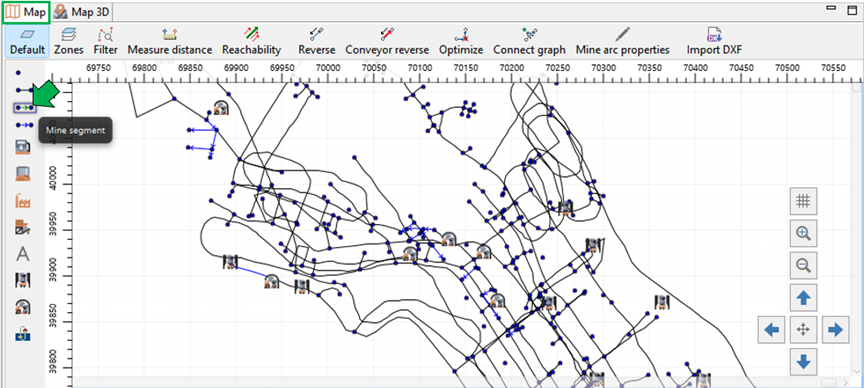Choose the Measure distance tool
Image resolution: width=864 pixels, height=388 pixels.
point(170,42)
